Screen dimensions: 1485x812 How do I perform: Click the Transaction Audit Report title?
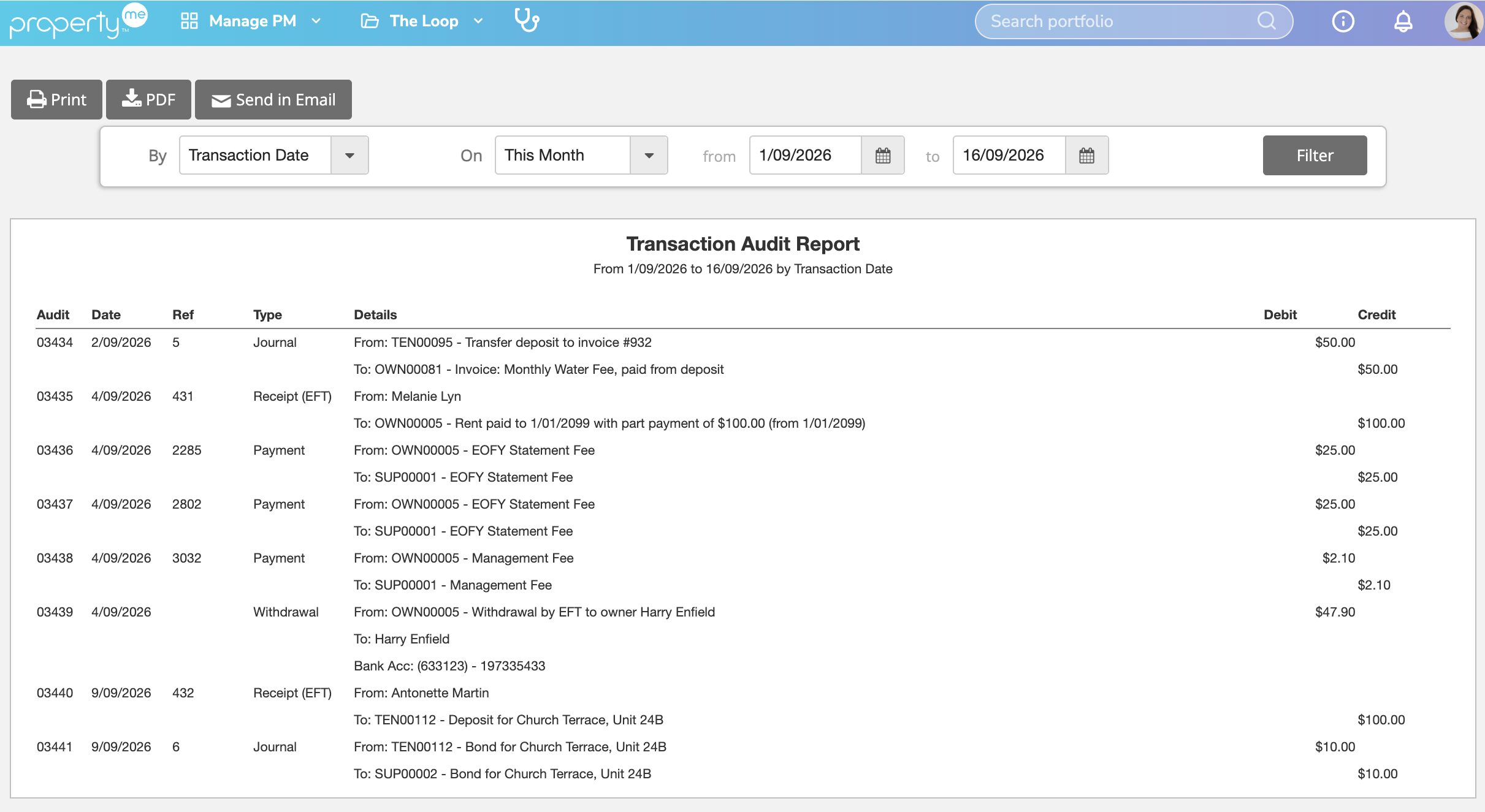(742, 243)
